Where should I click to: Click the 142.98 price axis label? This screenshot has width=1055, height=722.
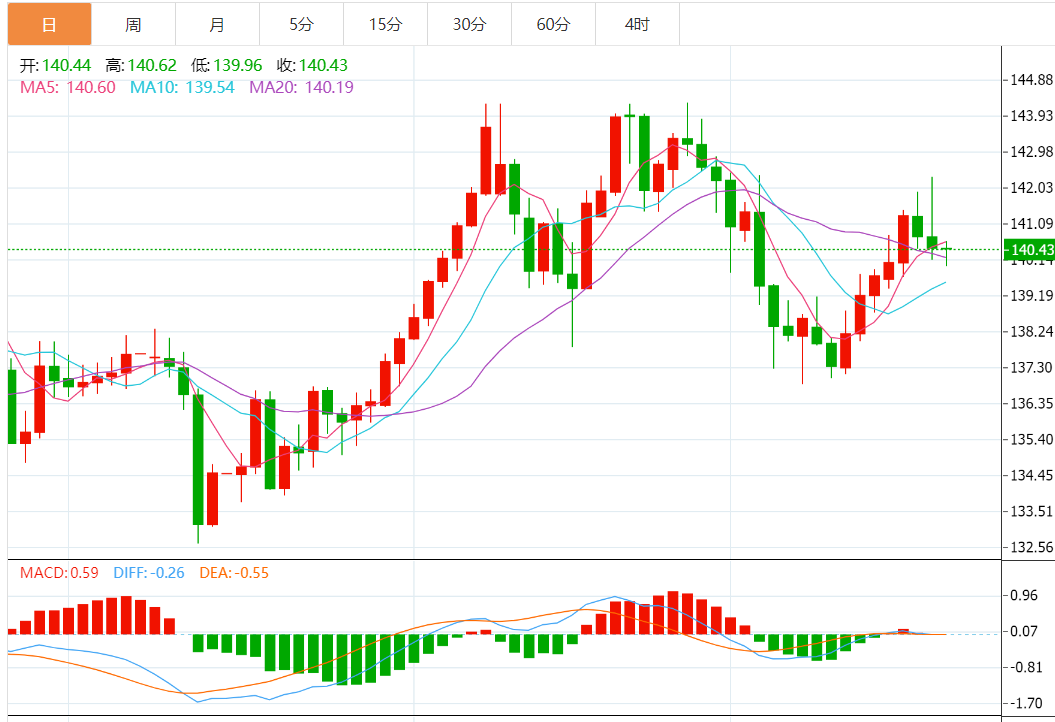click(x=1031, y=151)
